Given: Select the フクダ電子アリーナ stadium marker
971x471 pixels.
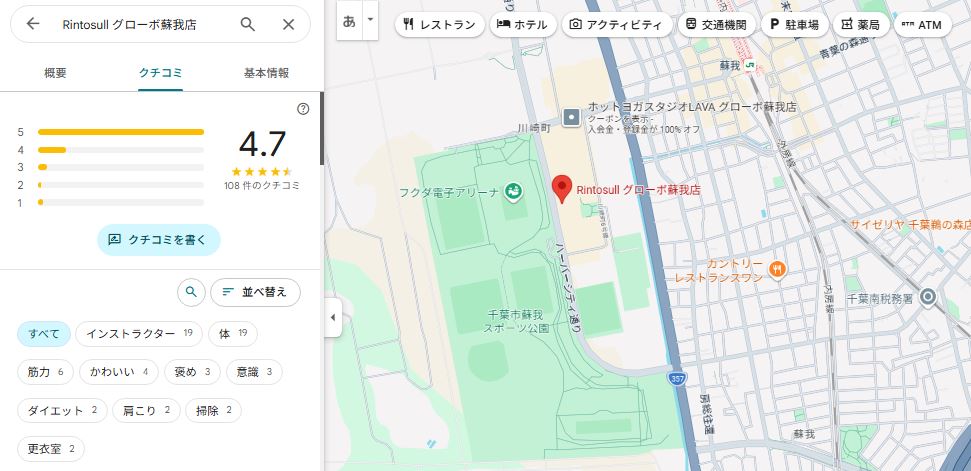Looking at the screenshot, I should 513,190.
